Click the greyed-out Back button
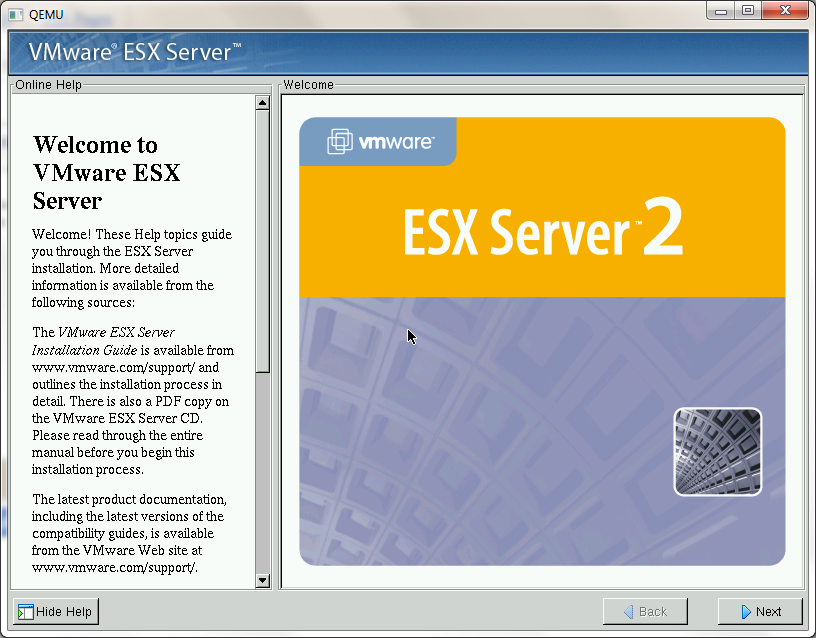The width and height of the screenshot is (816, 638). click(644, 611)
